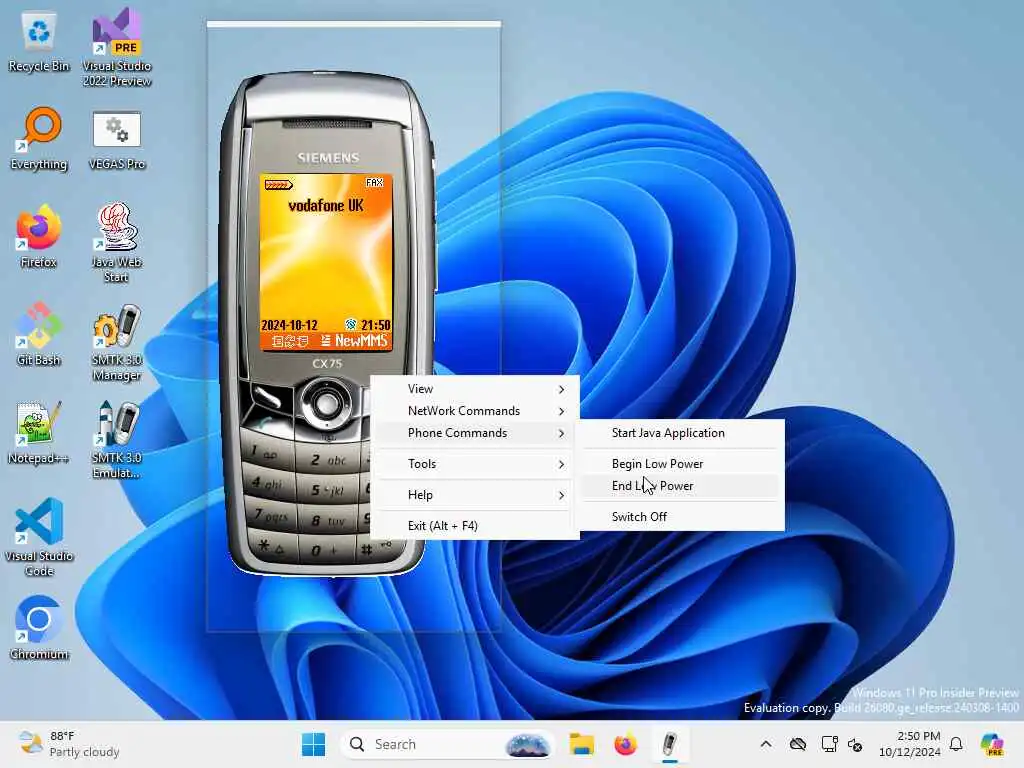Launch the SMTK 3.0 Emulator shortcut

[x=116, y=439]
